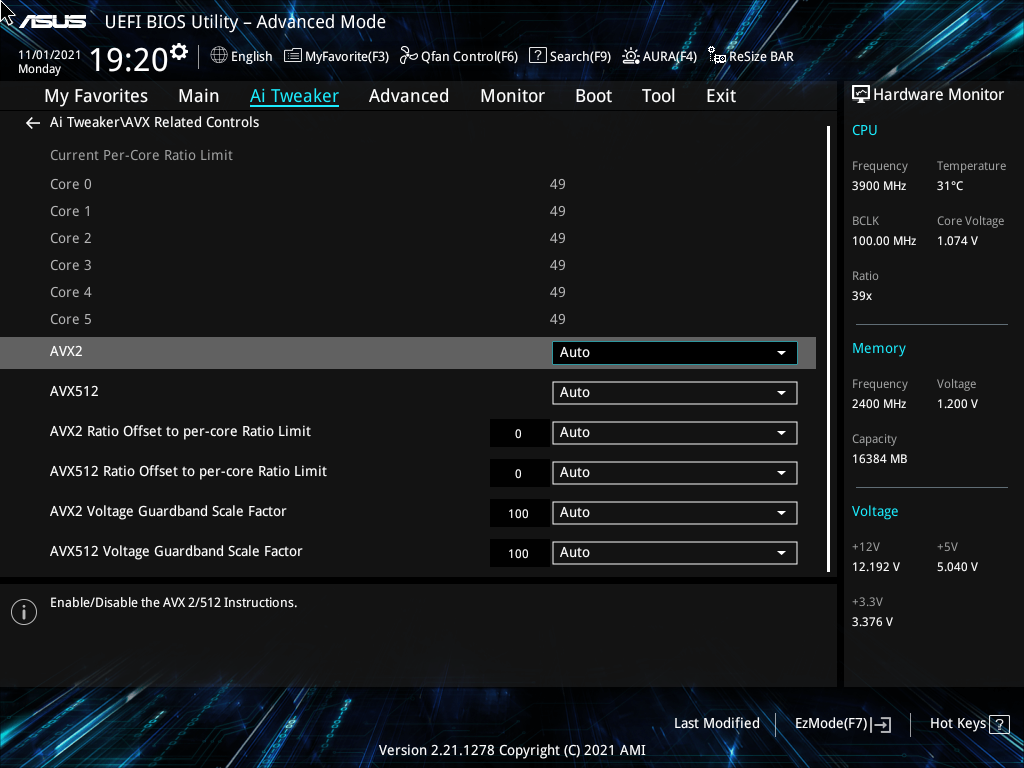Click EzMode(F7) label

click(831, 724)
